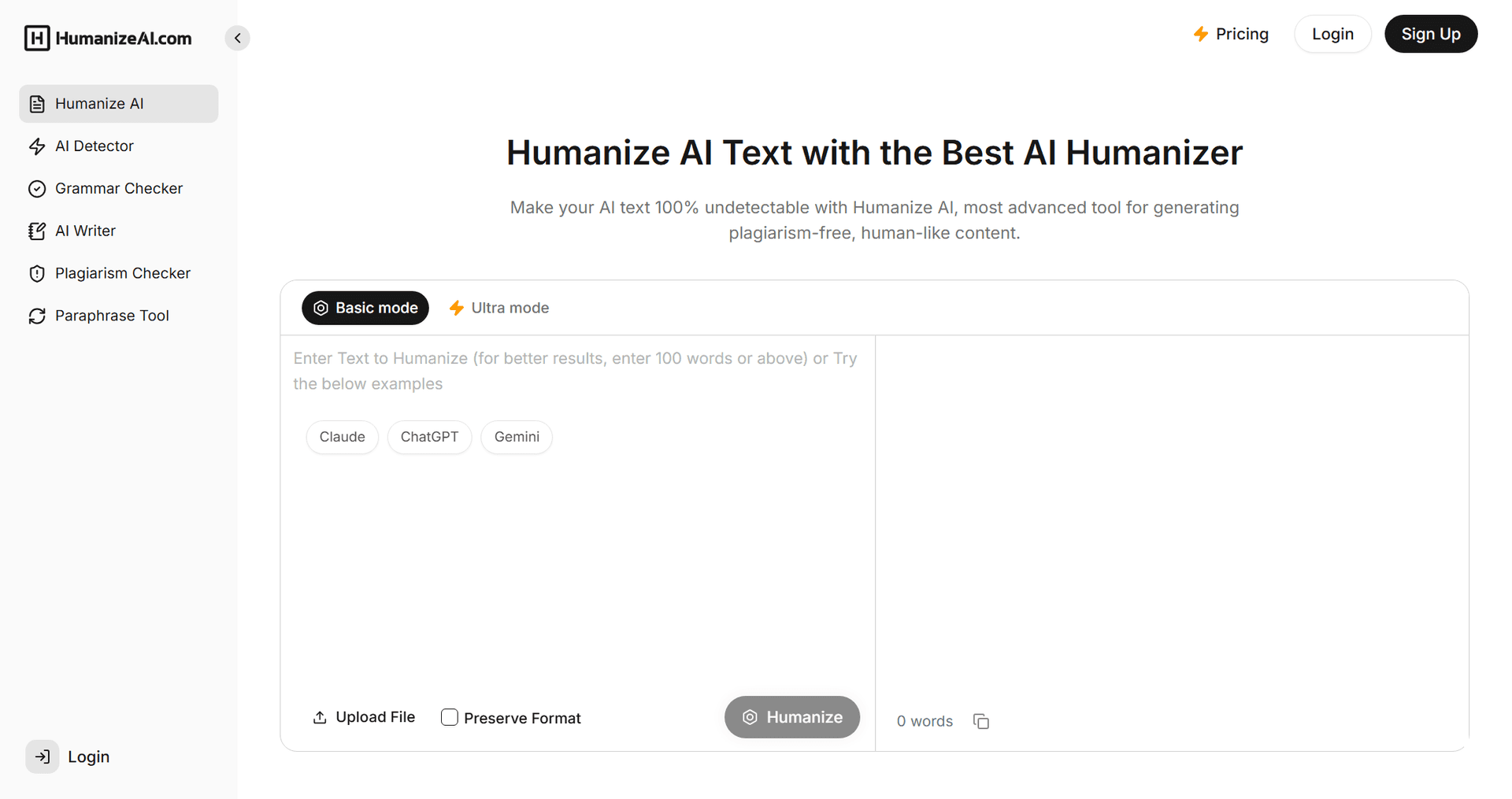The width and height of the screenshot is (1512, 799).
Task: Open the Plagiarism Checker
Action: pos(123,273)
